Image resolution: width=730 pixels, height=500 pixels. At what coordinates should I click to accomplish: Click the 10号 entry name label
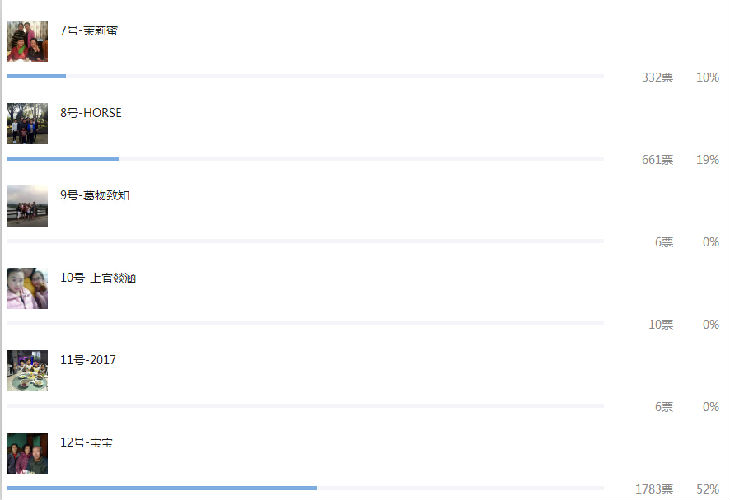[98, 278]
